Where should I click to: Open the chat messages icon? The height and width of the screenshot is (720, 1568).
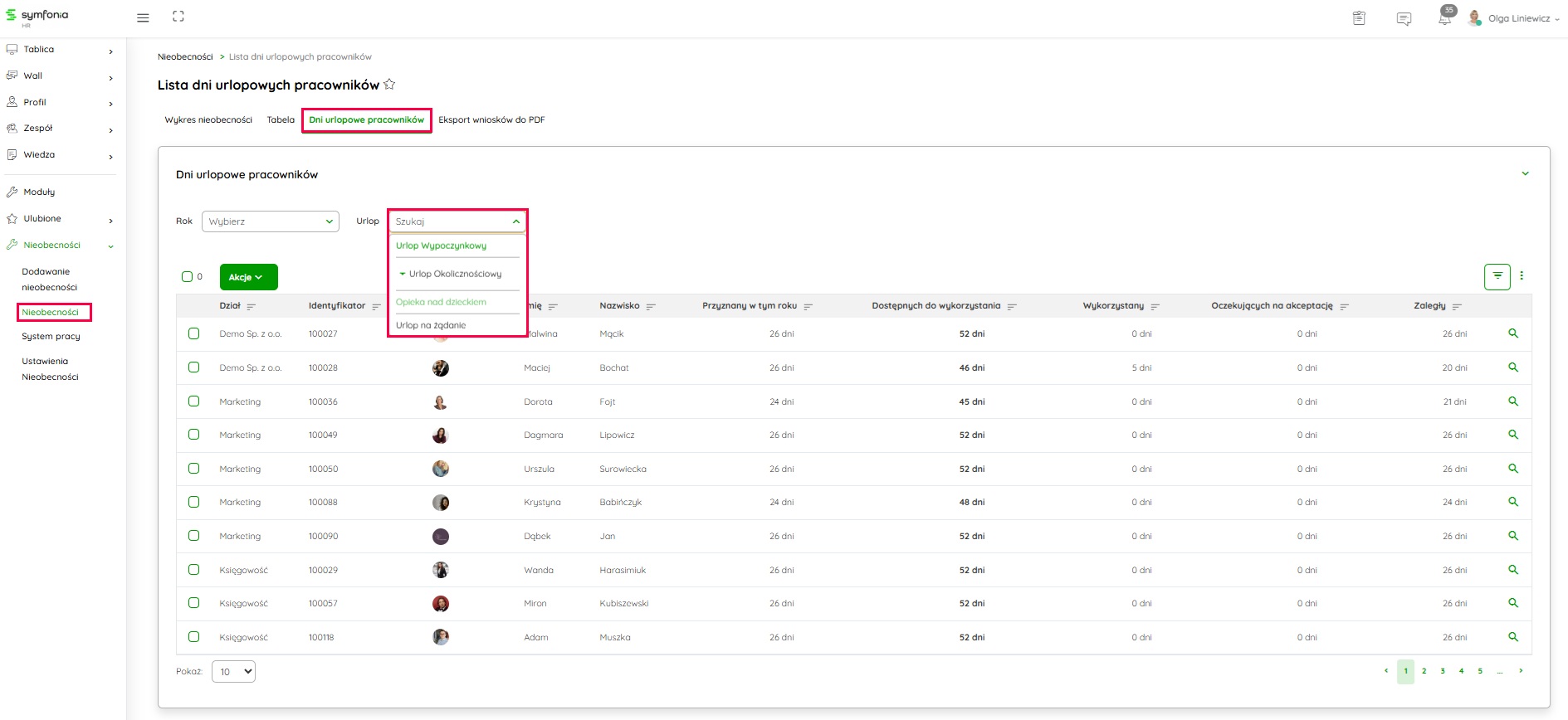tap(1404, 18)
